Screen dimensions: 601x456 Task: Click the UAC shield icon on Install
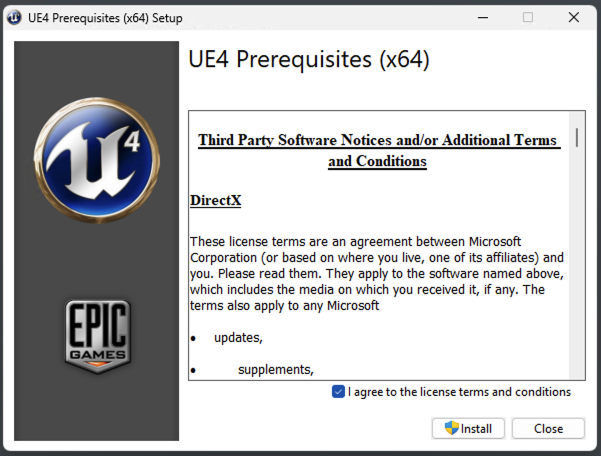[x=452, y=428]
